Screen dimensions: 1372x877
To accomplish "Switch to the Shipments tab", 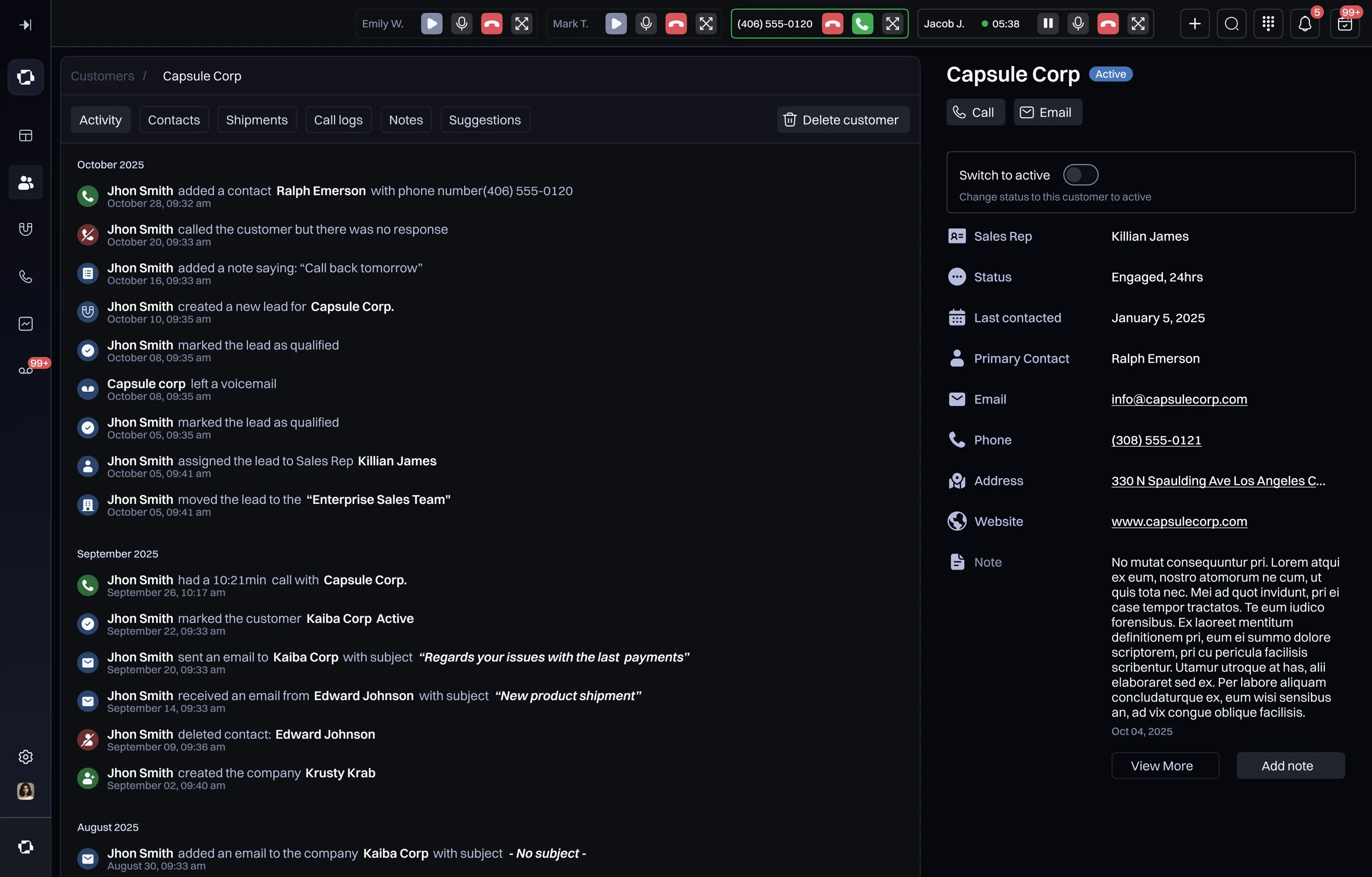I will 257,120.
